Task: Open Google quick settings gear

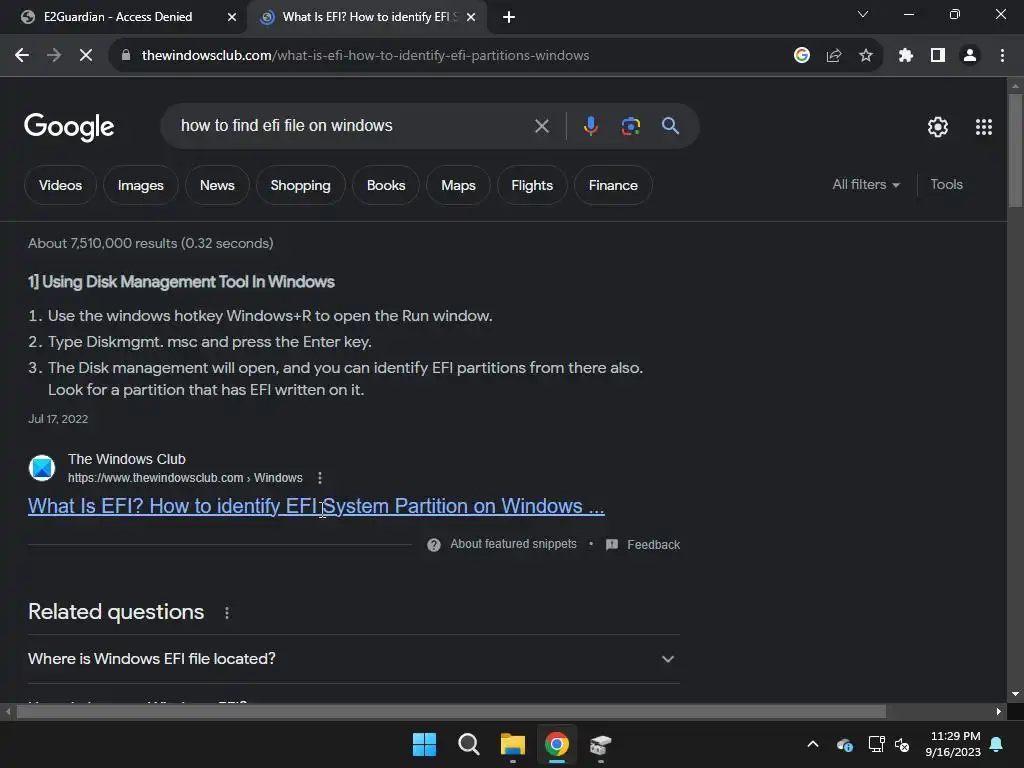Action: [938, 127]
